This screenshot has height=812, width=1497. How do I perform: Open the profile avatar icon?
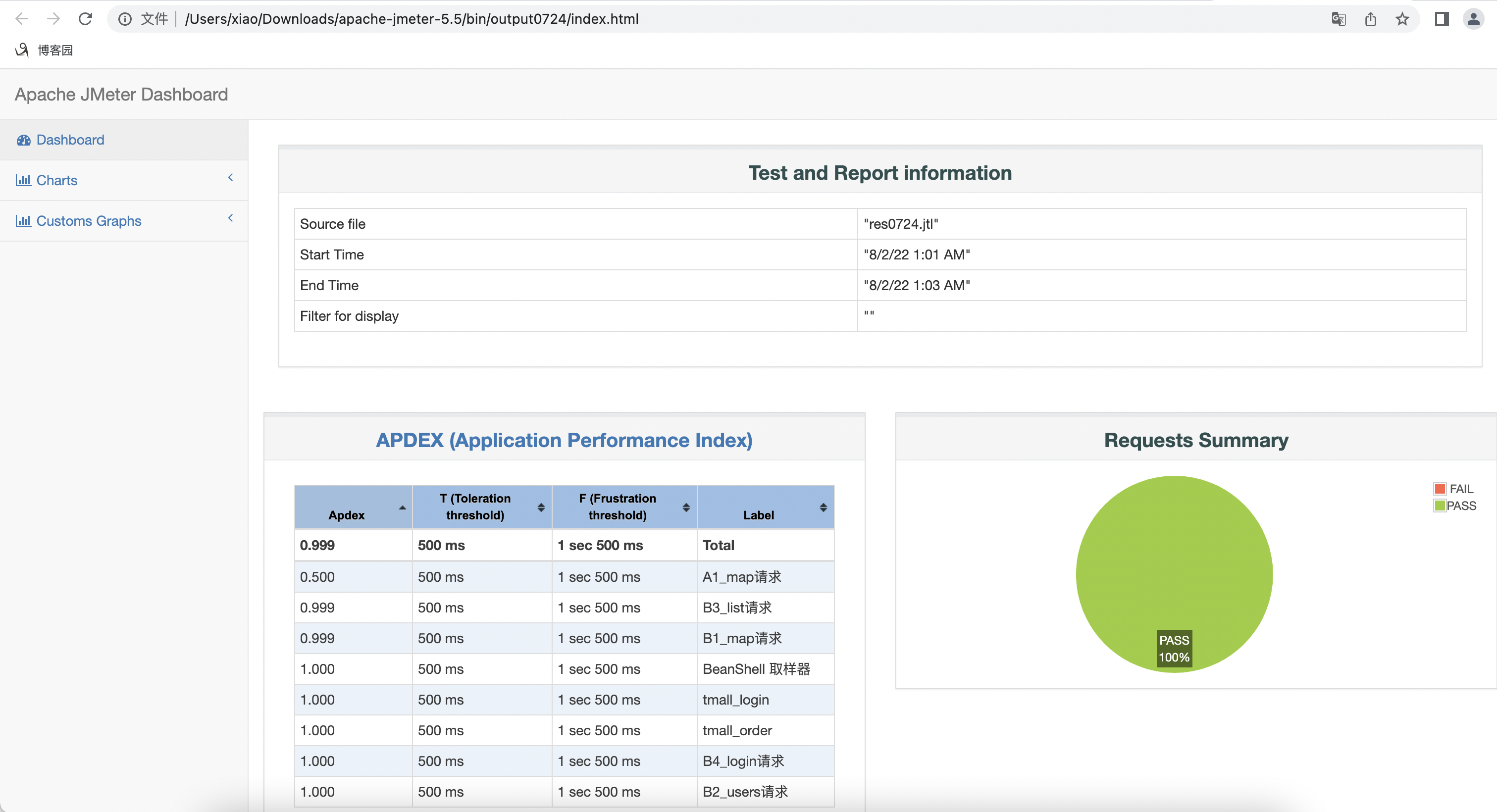[1473, 19]
